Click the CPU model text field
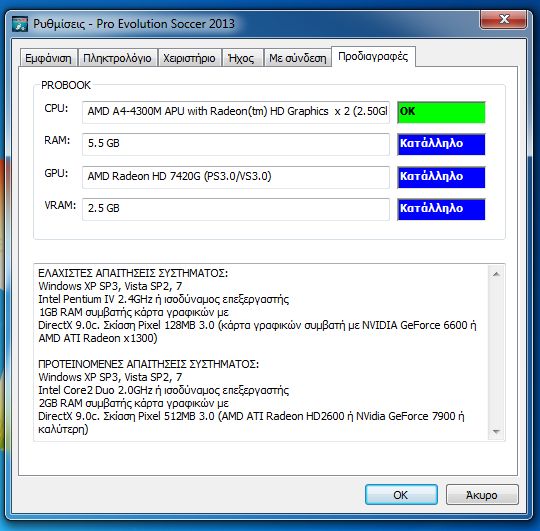Viewport: 540px width, 531px height. [236, 112]
